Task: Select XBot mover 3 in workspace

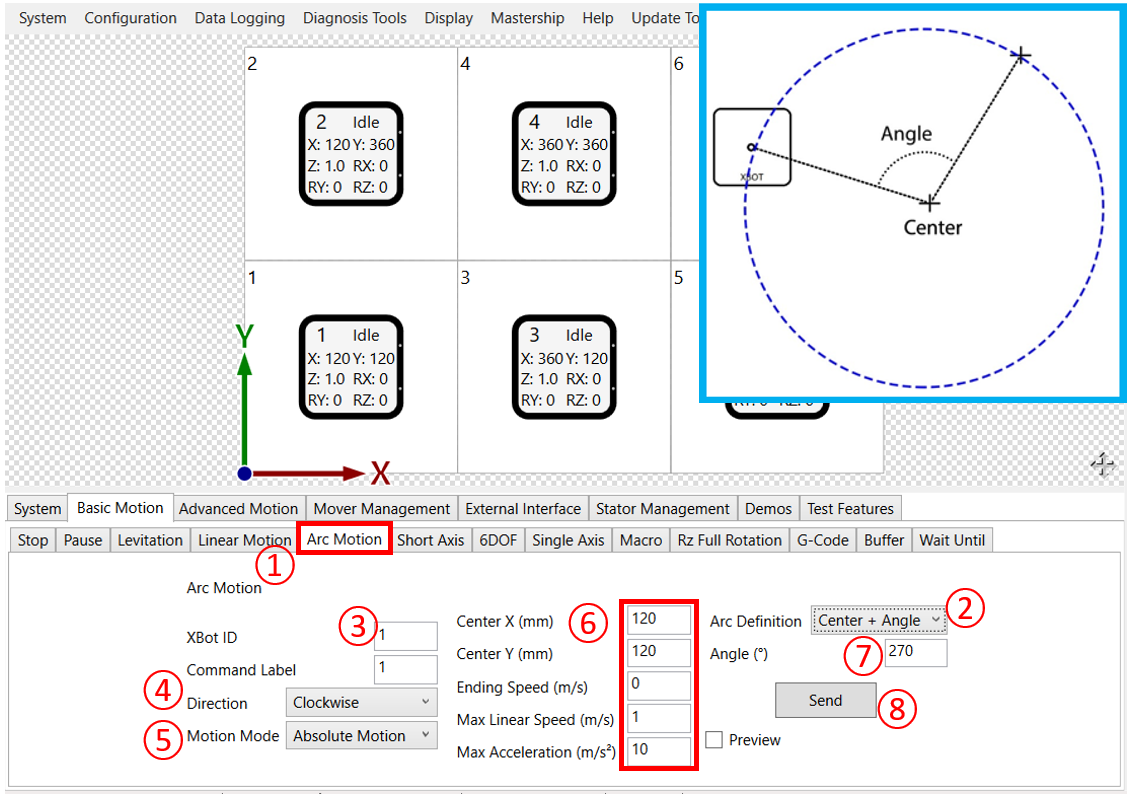Action: (564, 367)
